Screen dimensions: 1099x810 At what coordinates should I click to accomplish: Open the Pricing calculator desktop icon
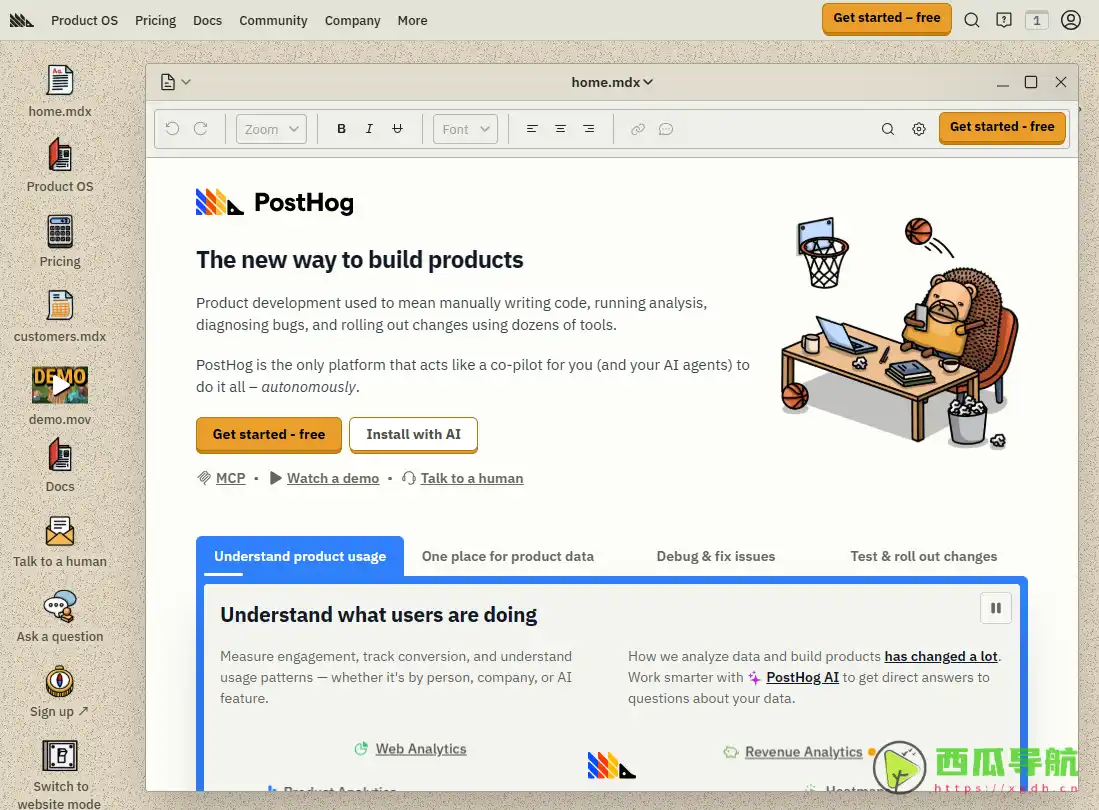60,232
